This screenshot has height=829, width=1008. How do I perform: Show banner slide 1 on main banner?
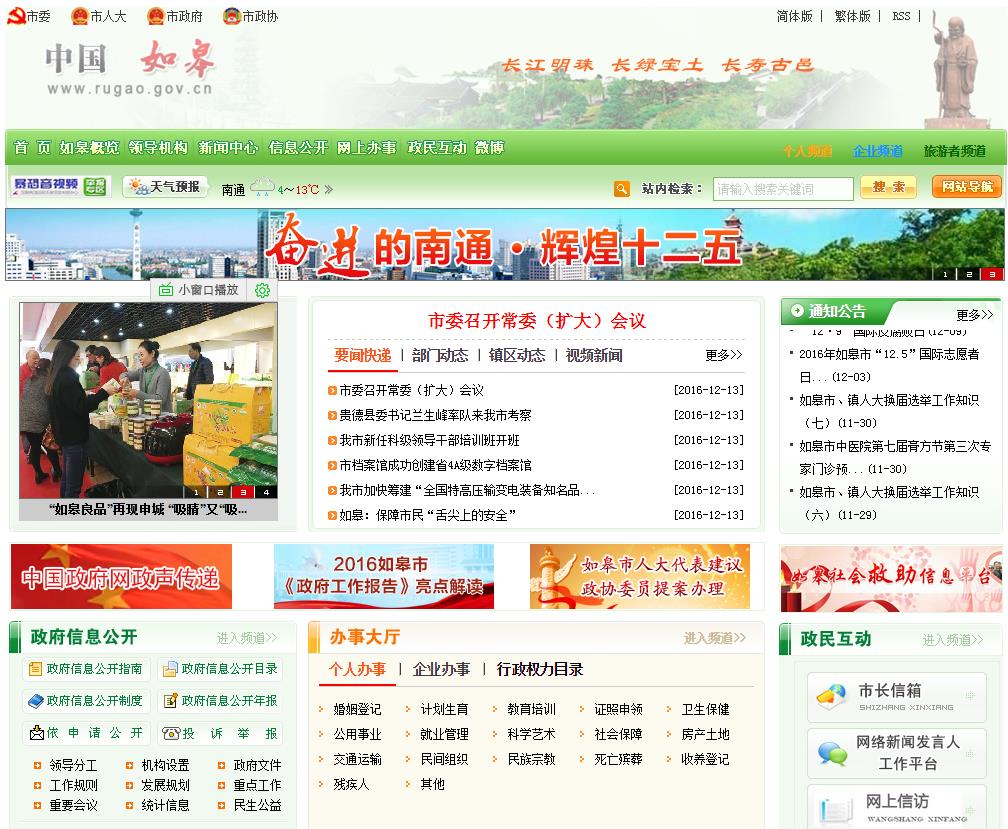(945, 274)
